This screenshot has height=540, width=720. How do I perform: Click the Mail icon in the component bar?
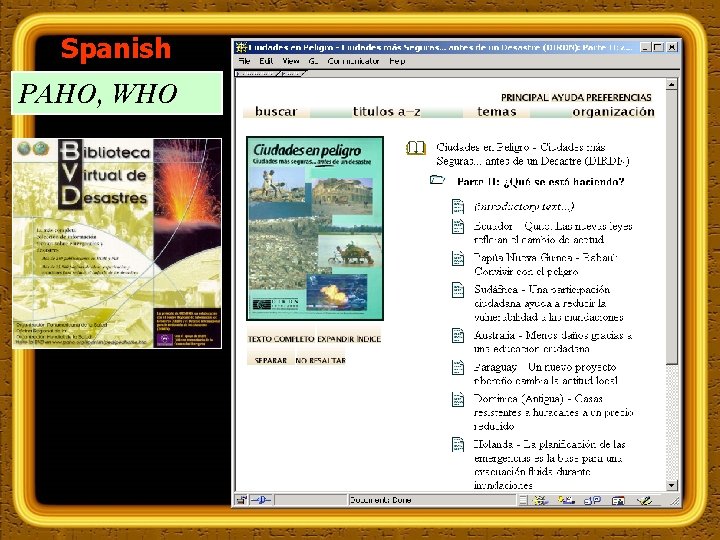coord(566,500)
